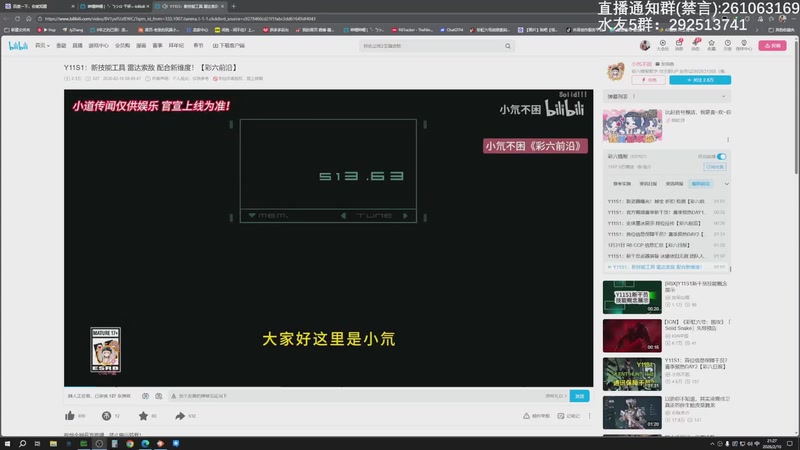Click the 发送 send danmaku button
Image resolution: width=800 pixels, height=450 pixels.
pyautogui.click(x=580, y=396)
